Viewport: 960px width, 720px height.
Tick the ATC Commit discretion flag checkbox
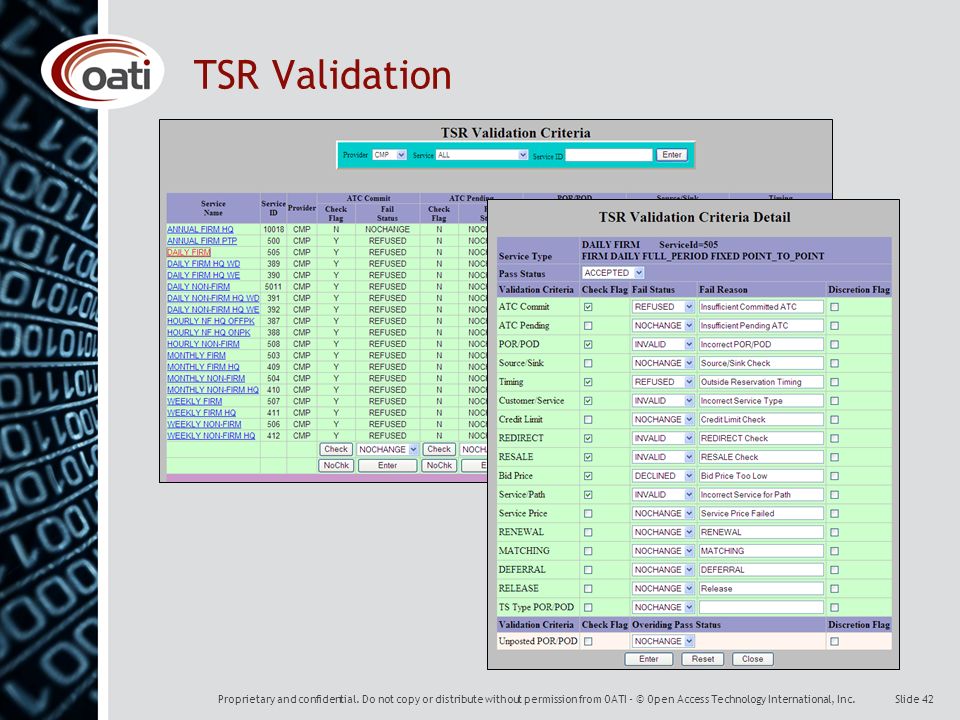834,307
